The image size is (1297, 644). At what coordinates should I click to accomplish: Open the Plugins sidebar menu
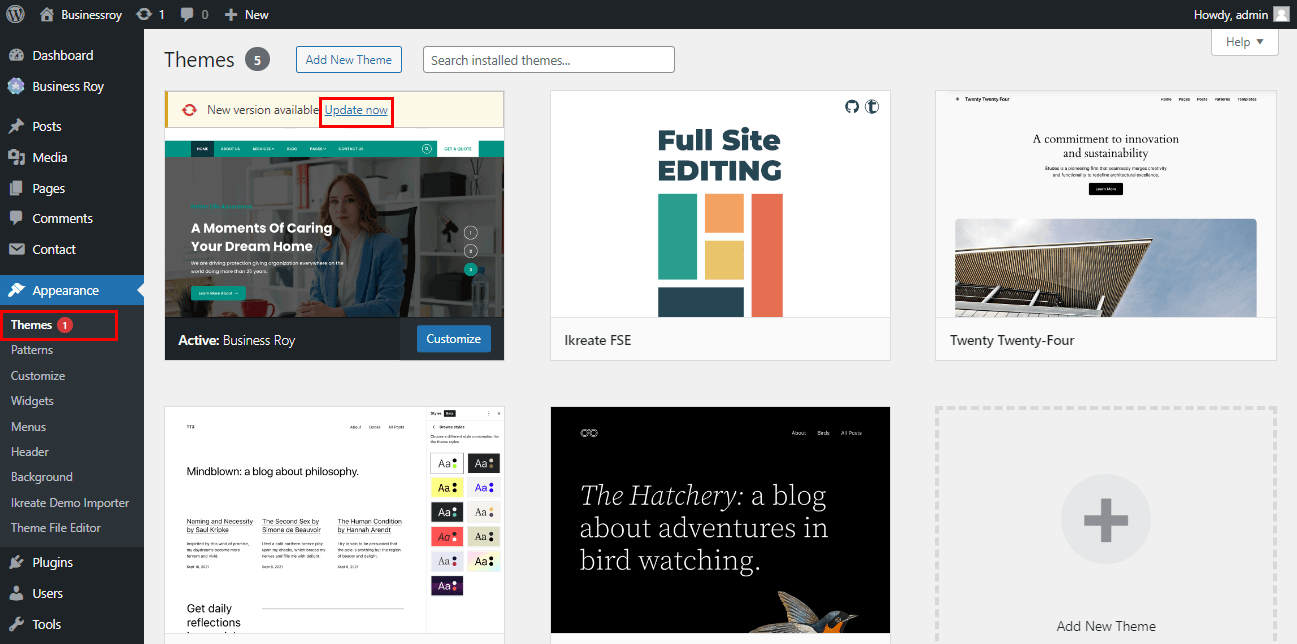52,563
